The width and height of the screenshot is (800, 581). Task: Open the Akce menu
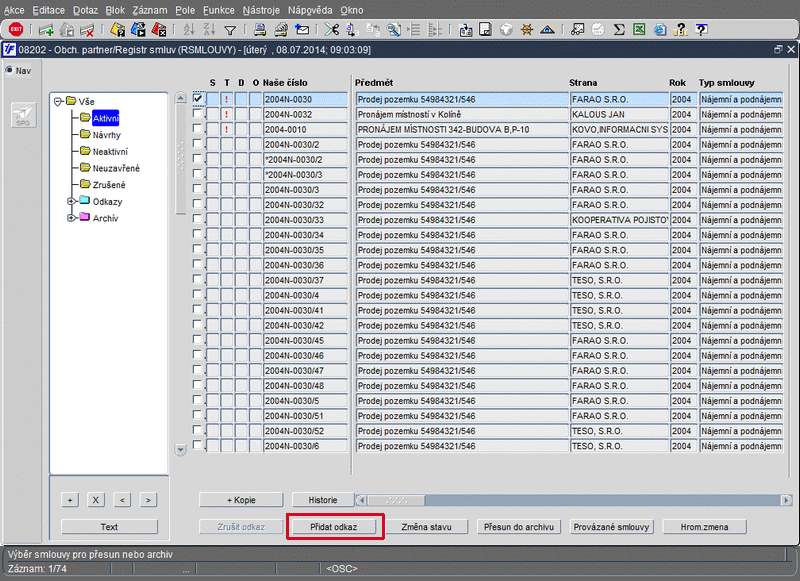click(14, 10)
